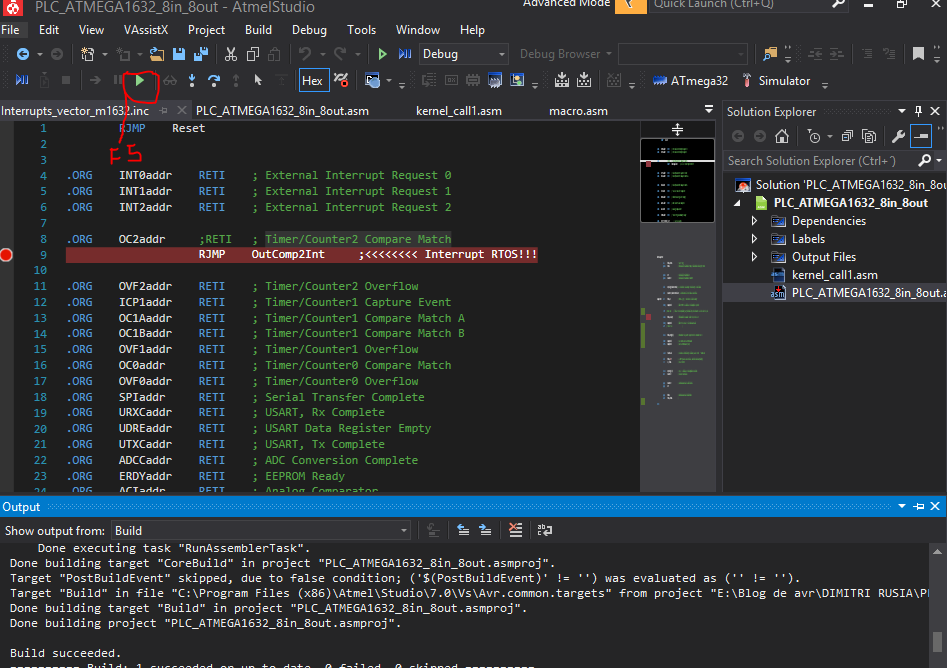Open the debug windows icon with blue circle

372,80
